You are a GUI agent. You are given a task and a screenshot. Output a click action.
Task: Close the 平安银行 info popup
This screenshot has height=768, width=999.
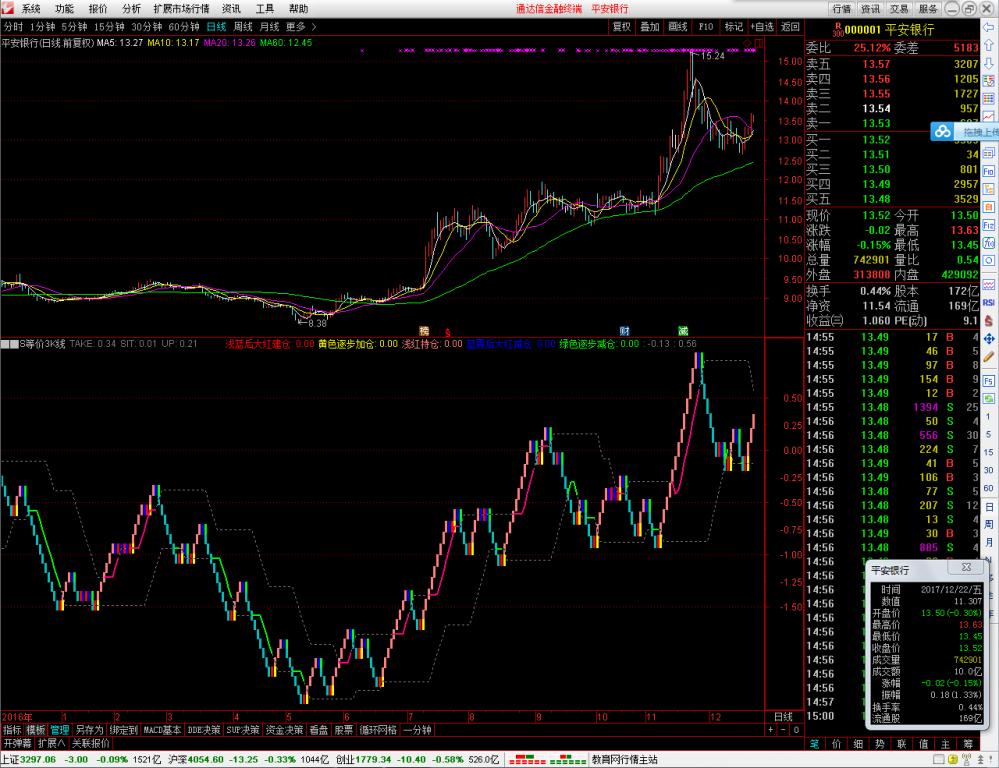[966, 567]
